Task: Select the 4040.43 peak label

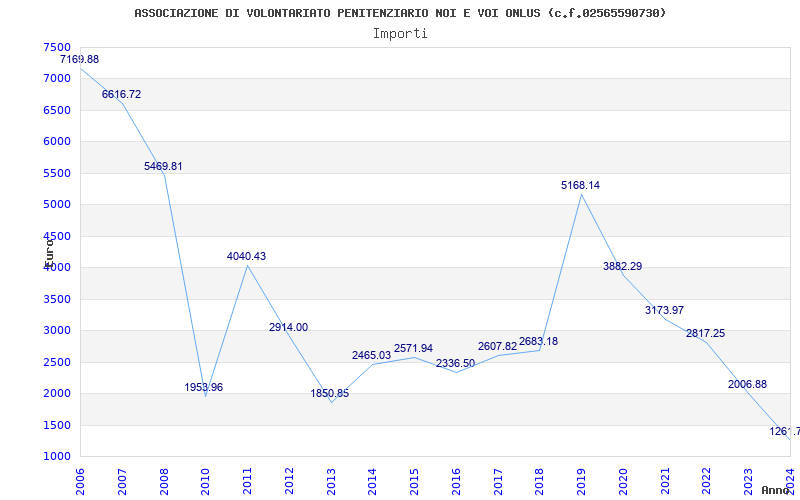Action: pyautogui.click(x=246, y=256)
